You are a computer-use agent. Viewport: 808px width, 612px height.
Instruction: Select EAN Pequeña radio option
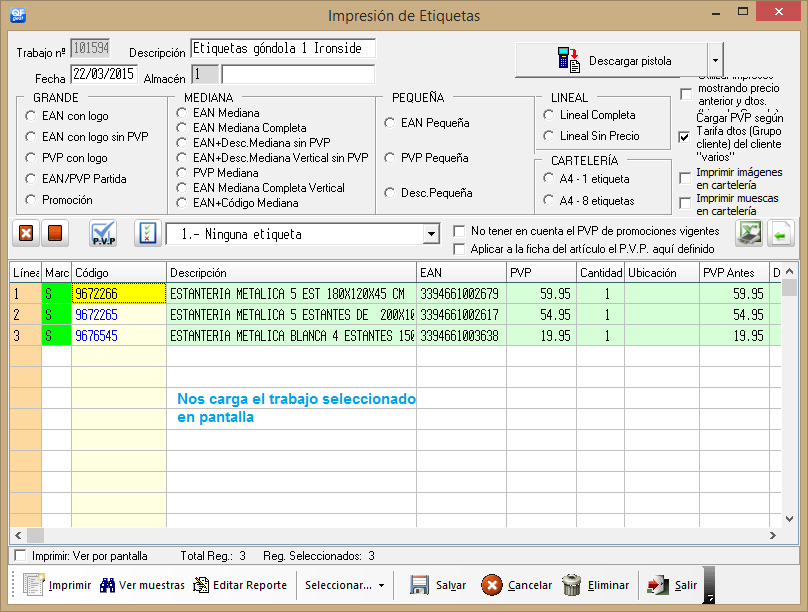coord(390,123)
